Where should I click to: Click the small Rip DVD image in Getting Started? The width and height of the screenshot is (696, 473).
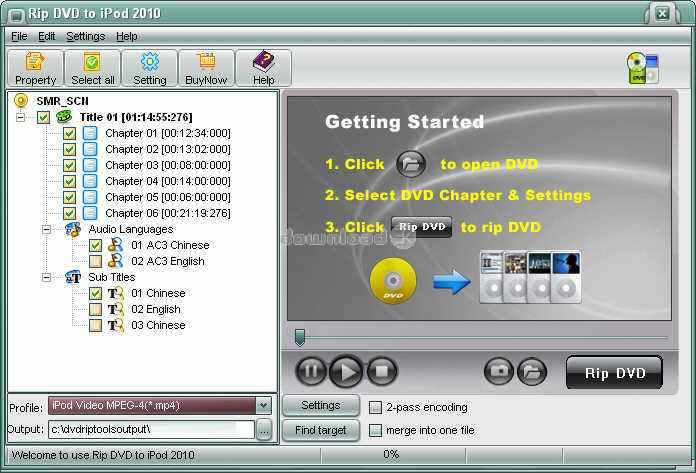(421, 227)
